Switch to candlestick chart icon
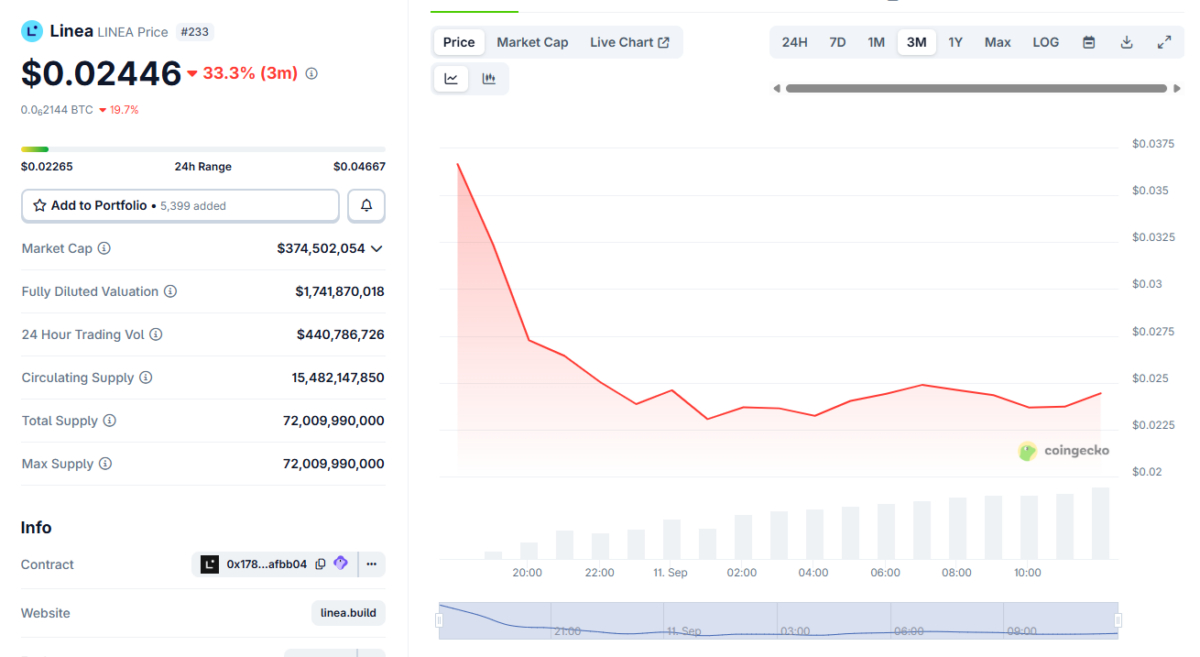Screen dimensions: 1200x657 (x=489, y=79)
